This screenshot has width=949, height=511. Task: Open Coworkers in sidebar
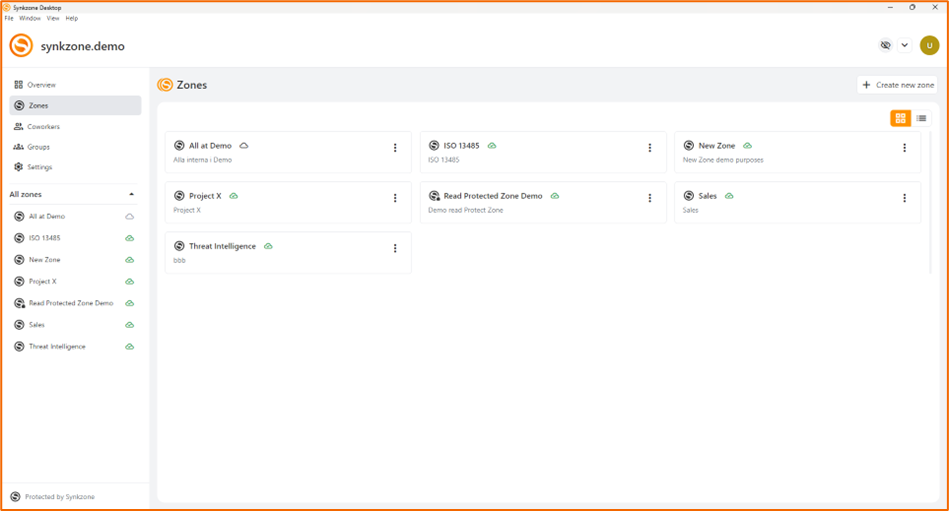tap(75, 127)
